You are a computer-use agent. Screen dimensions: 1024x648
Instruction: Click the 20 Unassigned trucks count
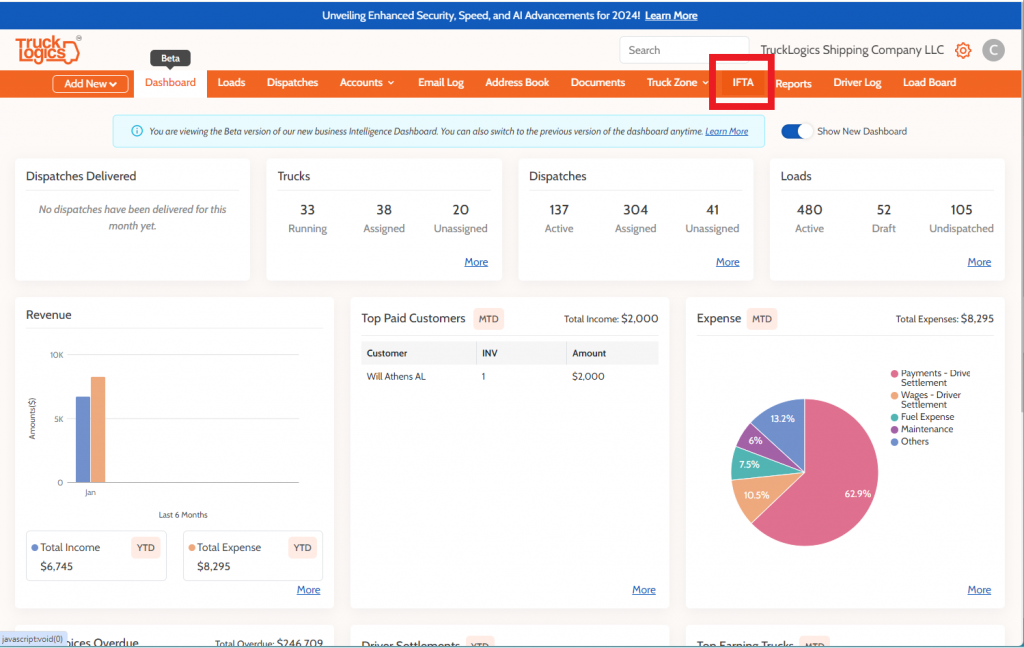point(460,210)
